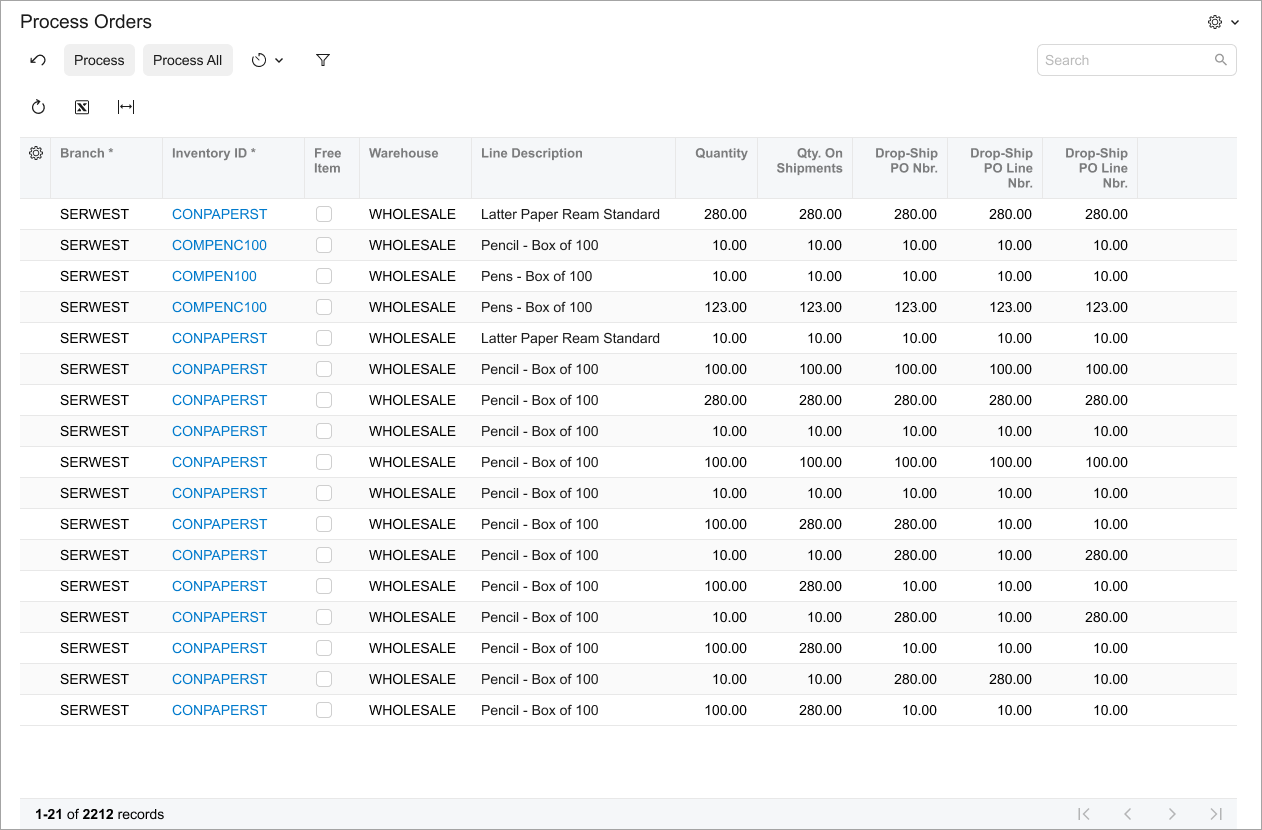Click the undo arrow icon in toolbar
This screenshot has height=830, width=1262.
pos(38,60)
